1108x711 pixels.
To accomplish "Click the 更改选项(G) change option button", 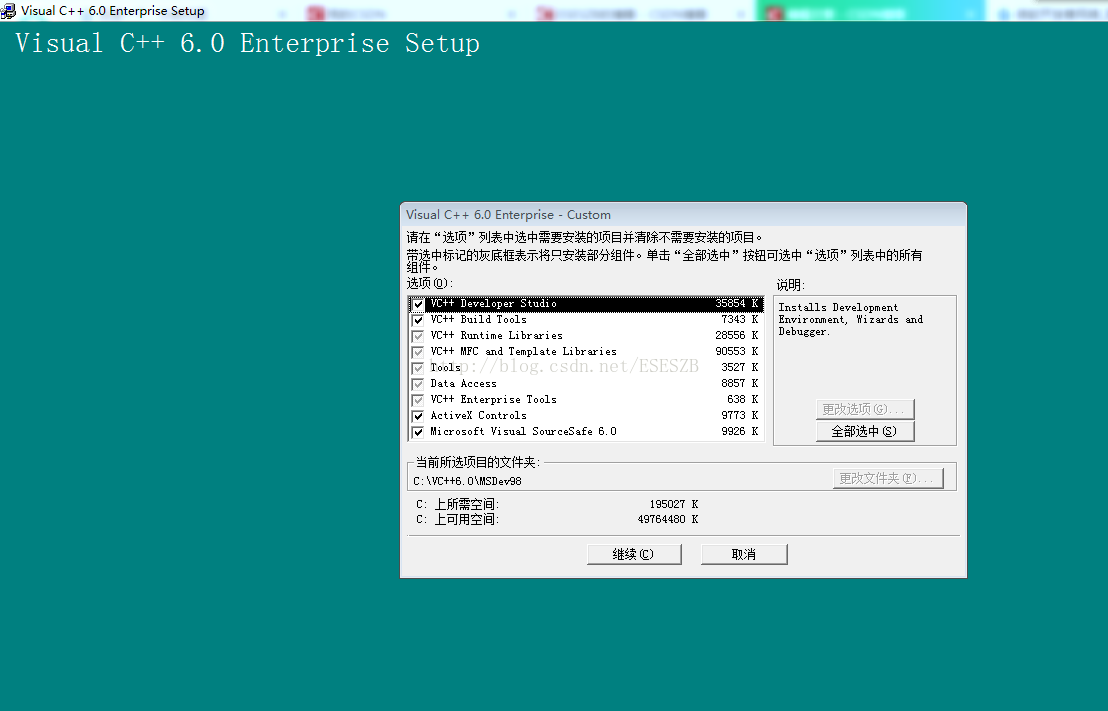I will coord(865,409).
